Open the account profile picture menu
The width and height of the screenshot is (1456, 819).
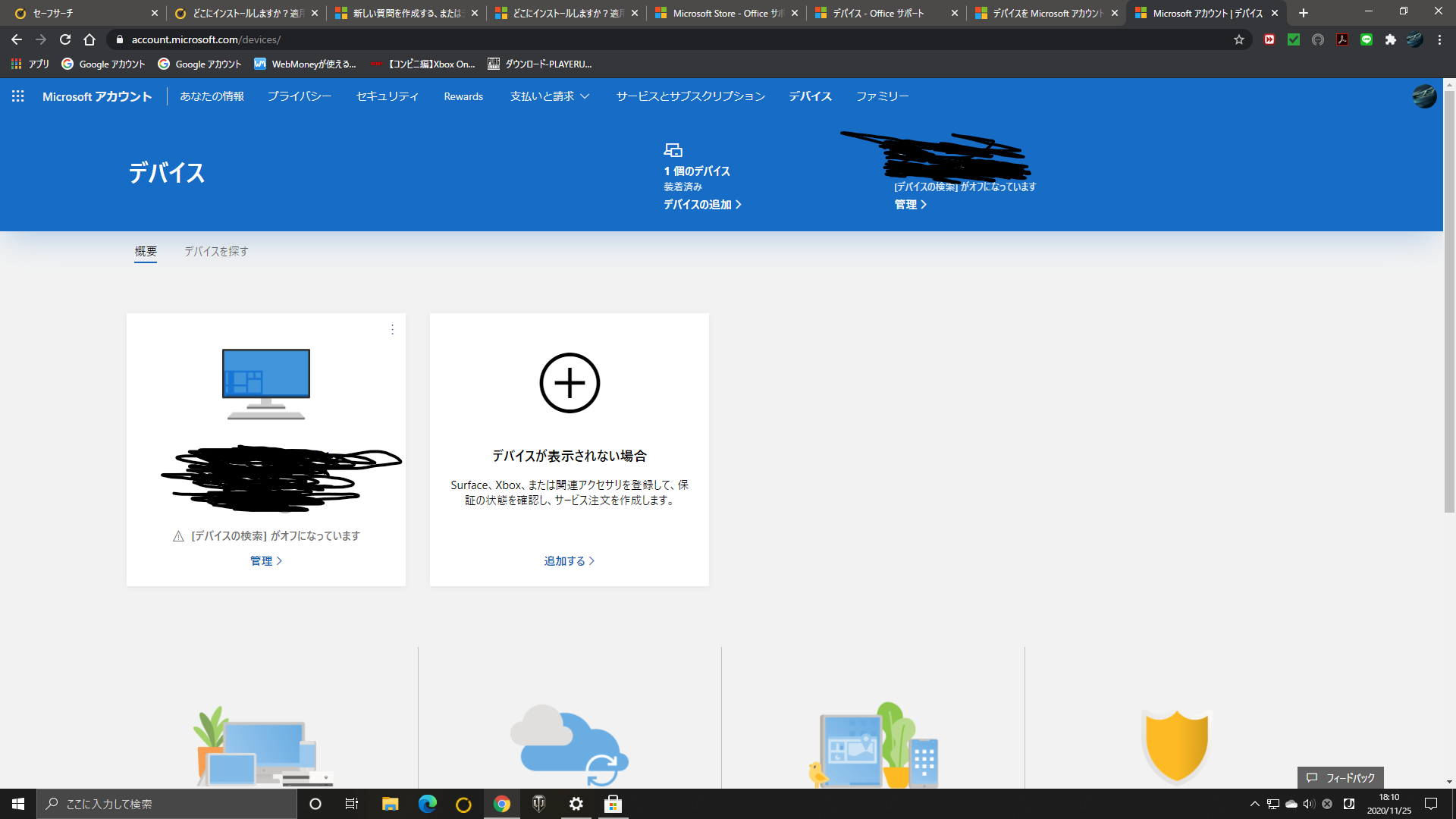point(1424,96)
